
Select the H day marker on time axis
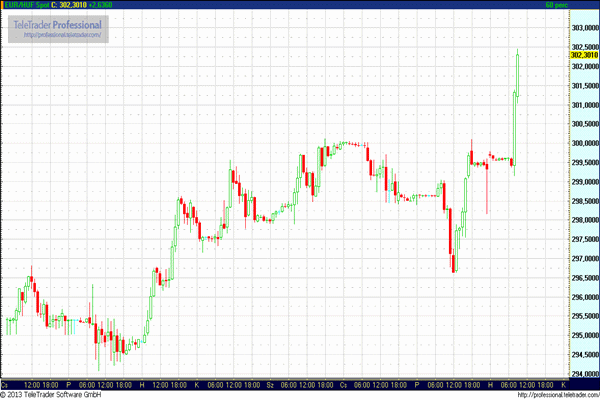[x=142, y=384]
